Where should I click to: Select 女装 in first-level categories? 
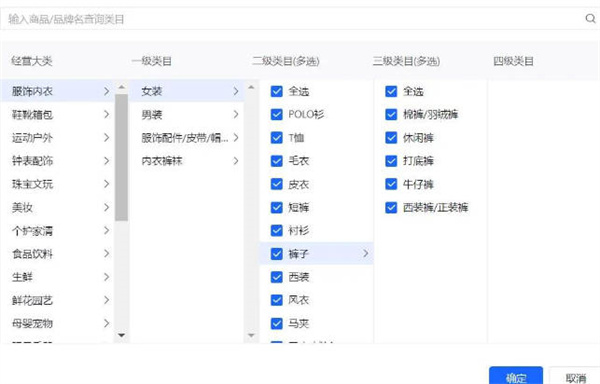click(187, 91)
